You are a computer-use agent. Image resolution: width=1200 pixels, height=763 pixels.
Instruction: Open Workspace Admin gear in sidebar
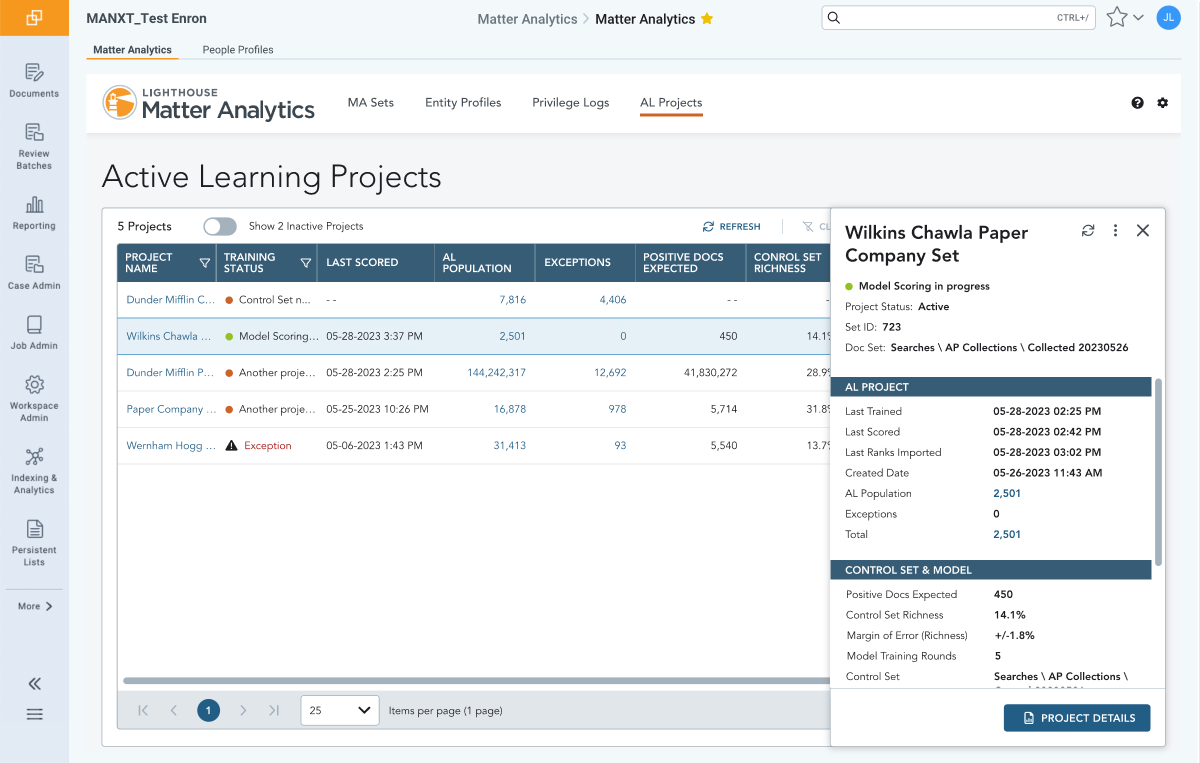pos(34,398)
